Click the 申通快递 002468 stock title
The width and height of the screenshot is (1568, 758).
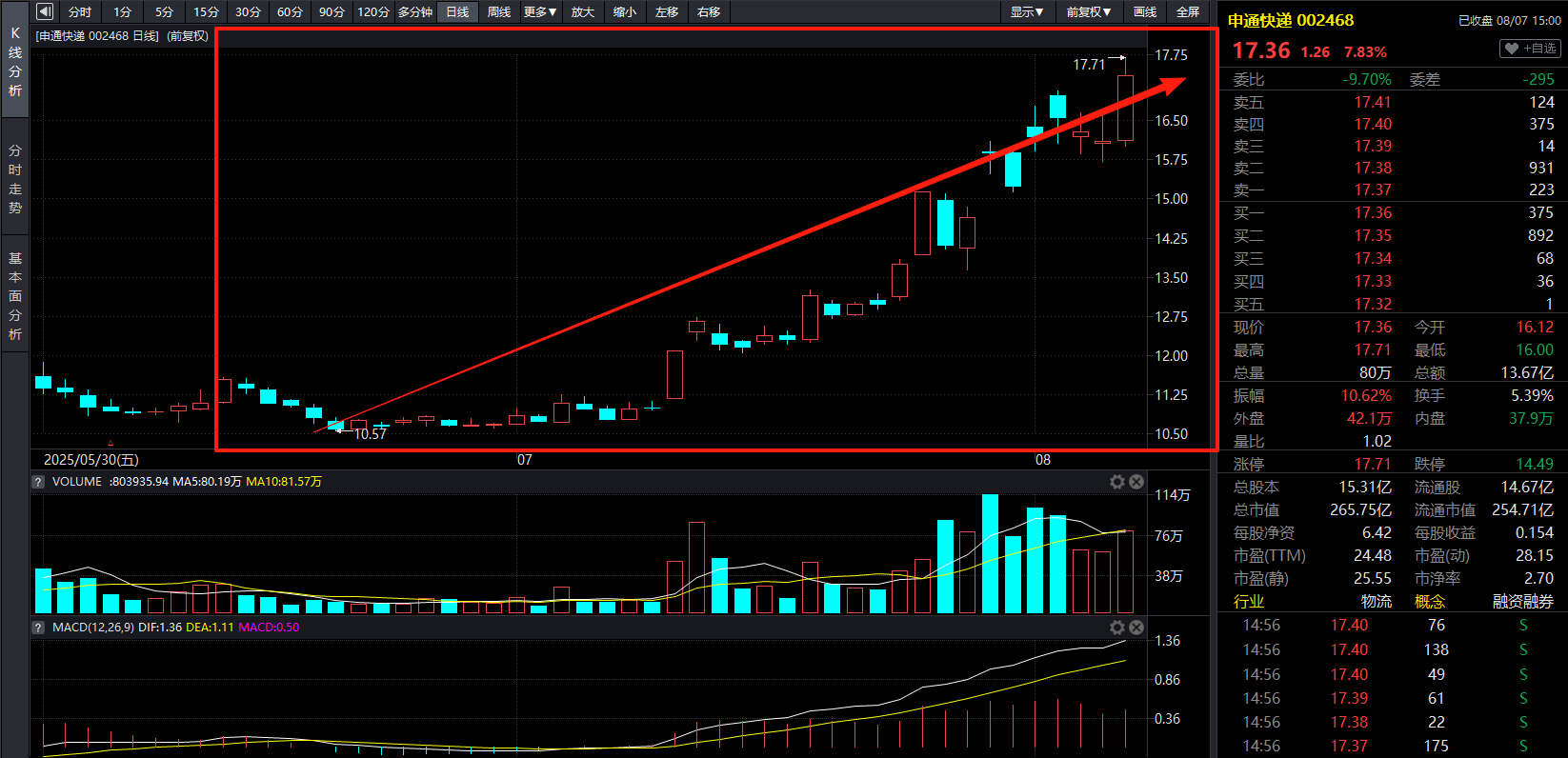pos(1290,20)
